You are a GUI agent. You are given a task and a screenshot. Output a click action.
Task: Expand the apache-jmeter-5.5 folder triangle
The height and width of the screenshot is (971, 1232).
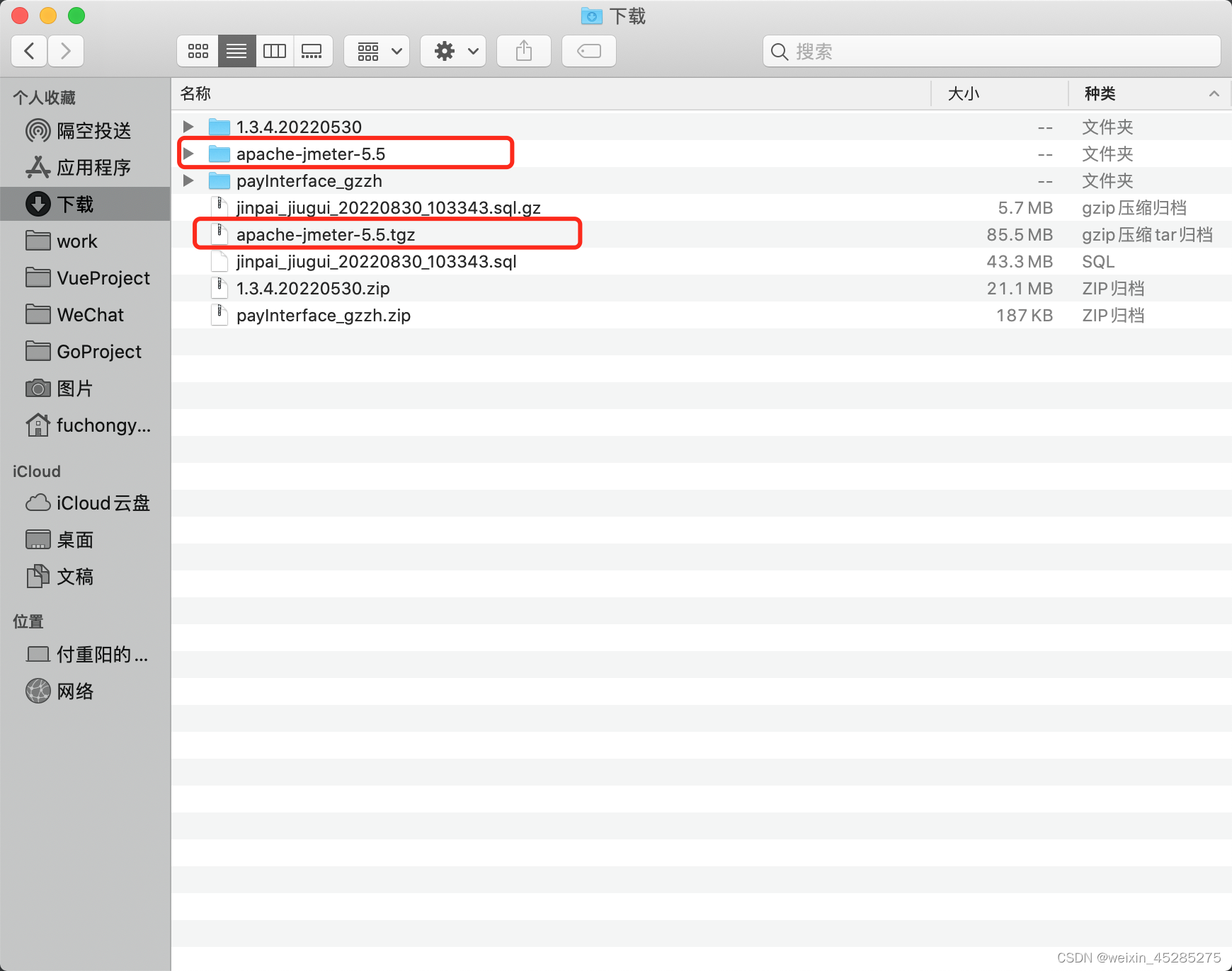pos(188,154)
